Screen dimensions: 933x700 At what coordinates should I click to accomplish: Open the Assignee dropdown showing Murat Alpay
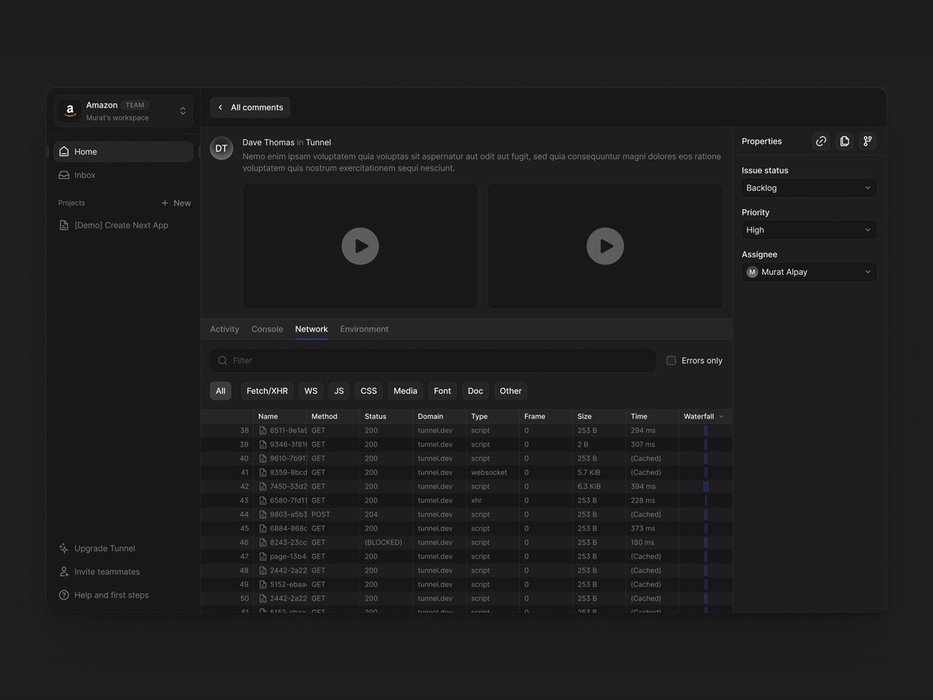tap(809, 272)
